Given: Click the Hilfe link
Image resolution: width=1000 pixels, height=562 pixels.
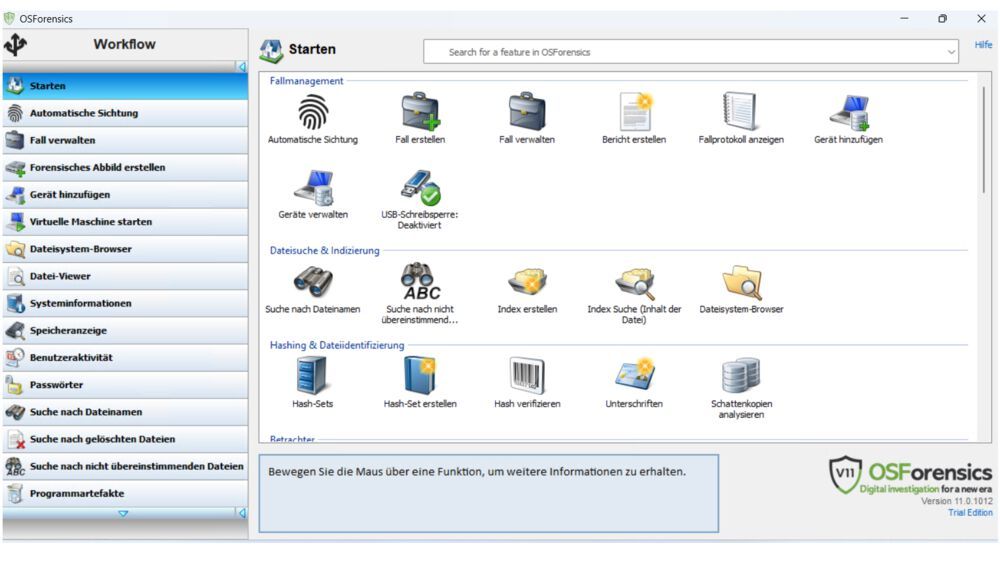Looking at the screenshot, I should click(983, 45).
